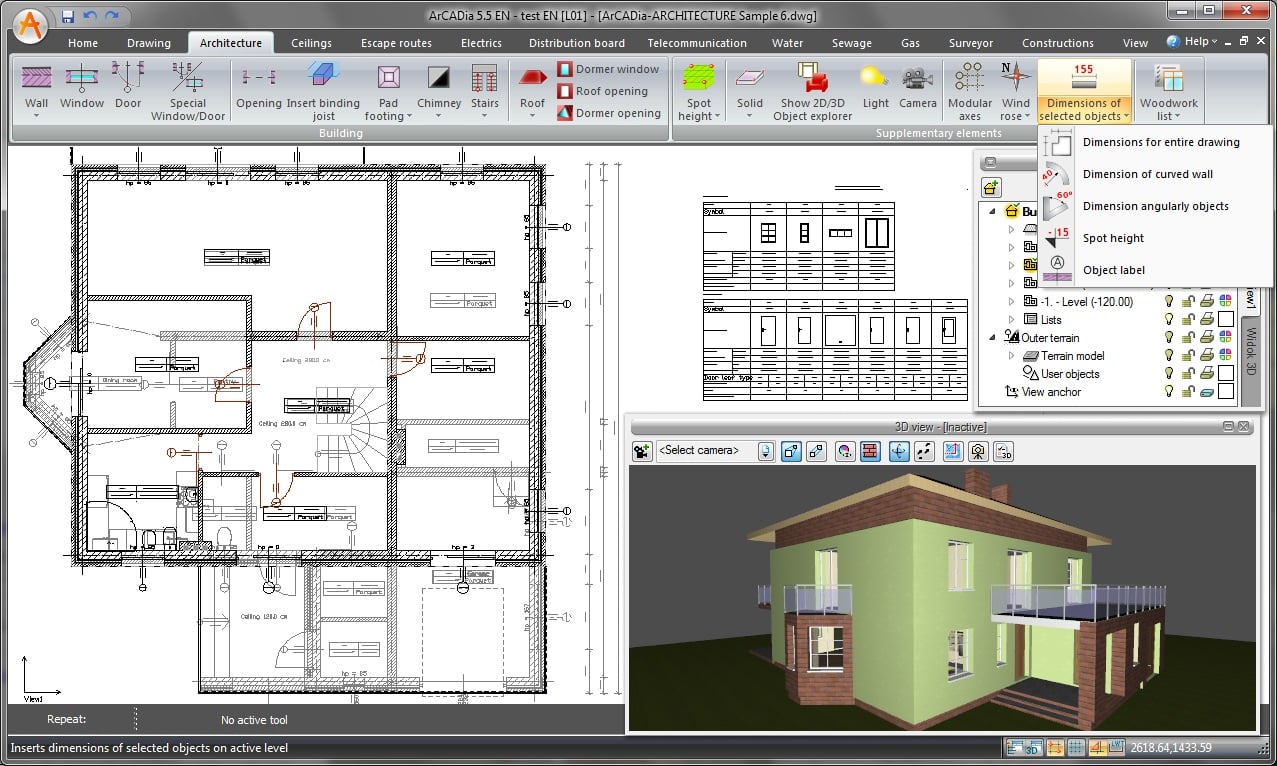Viewport: 1277px width, 766px height.
Task: Click add camera icon in 3D view
Action: coord(642,451)
